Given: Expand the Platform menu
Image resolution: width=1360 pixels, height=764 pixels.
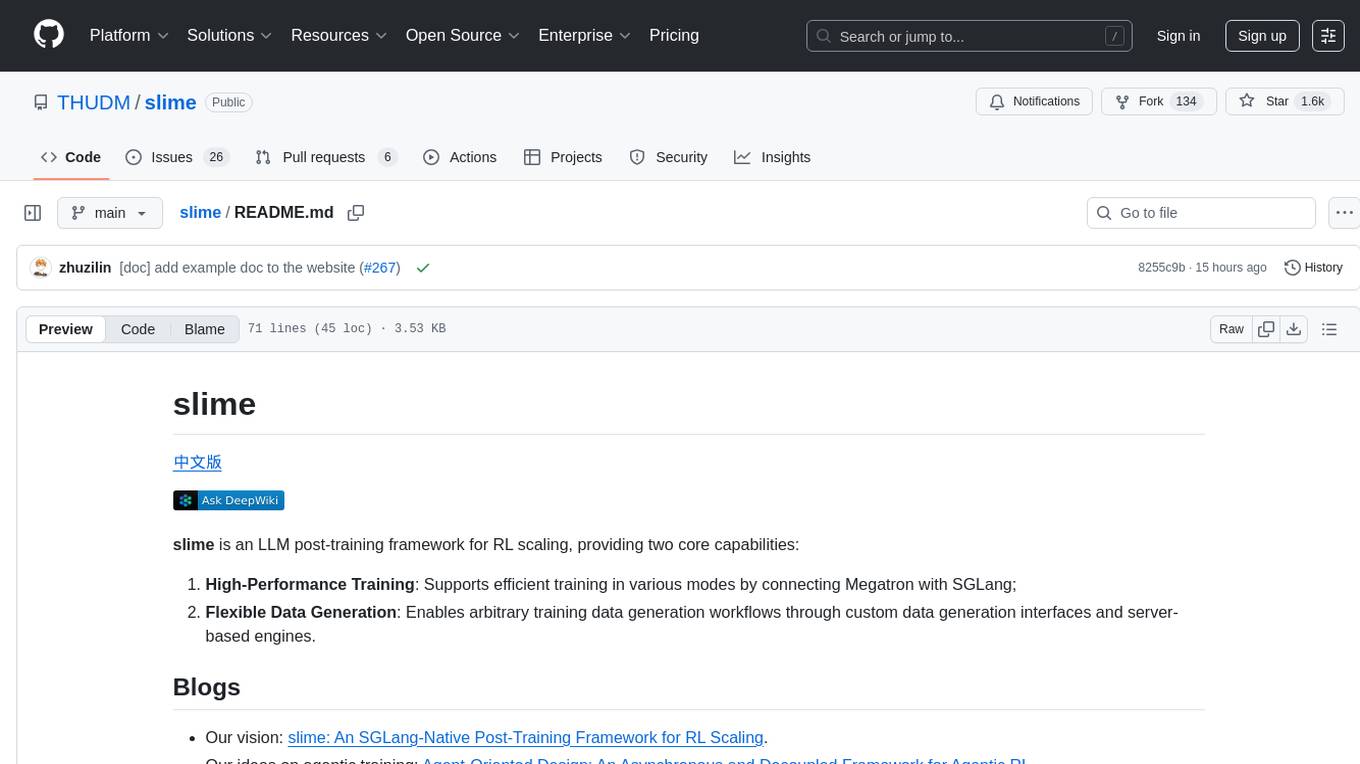Looking at the screenshot, I should tap(129, 35).
